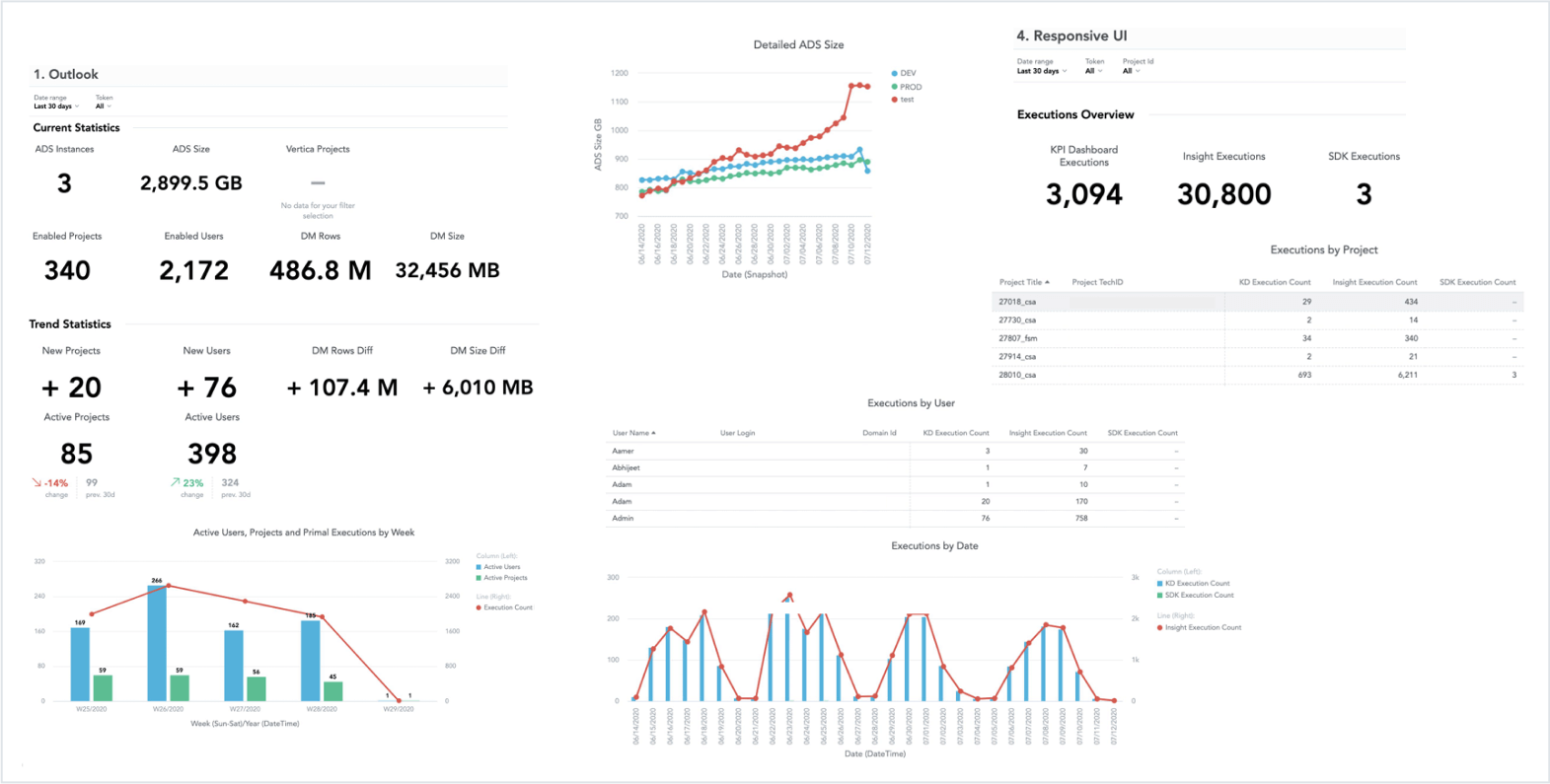The height and width of the screenshot is (784, 1550).
Task: Toggle KD Execution Count legend in Executions by Date
Action: click(1194, 584)
